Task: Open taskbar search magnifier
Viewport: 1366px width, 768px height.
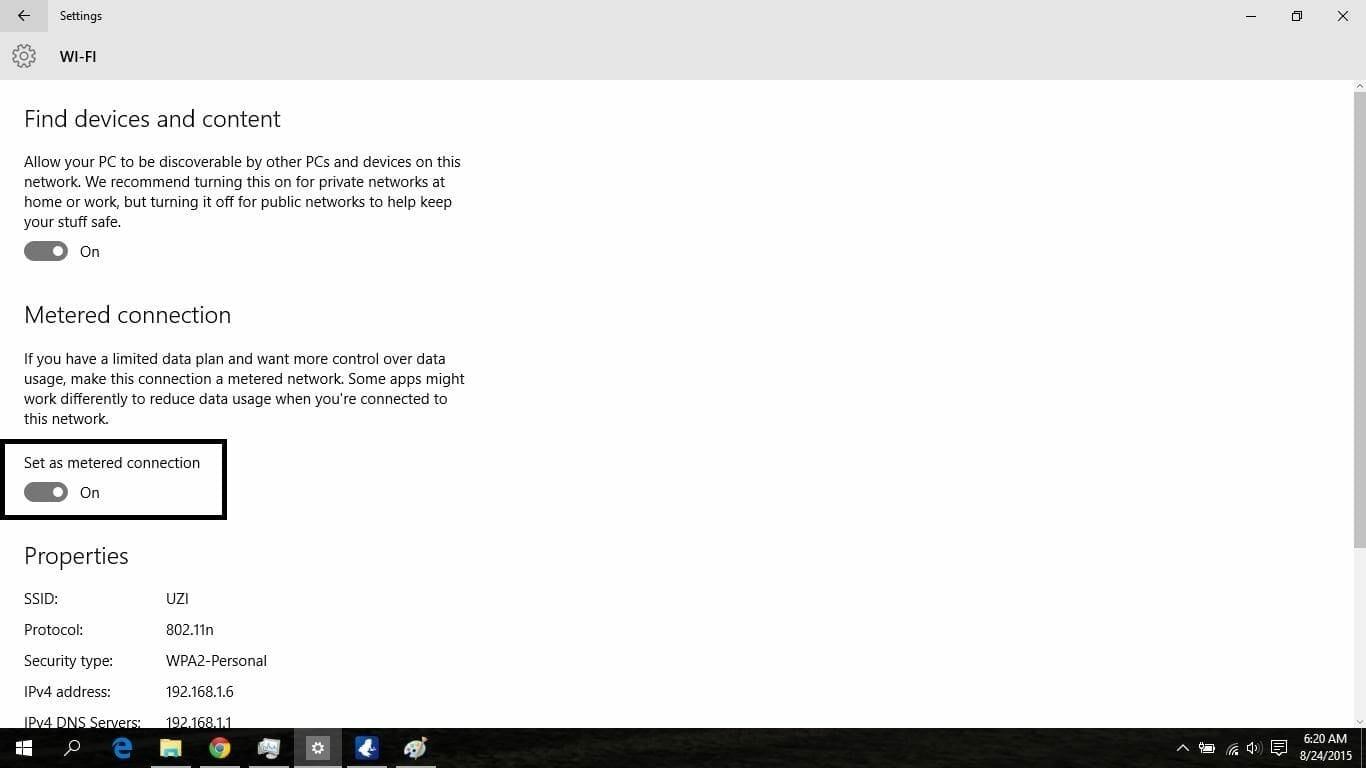Action: click(x=72, y=748)
